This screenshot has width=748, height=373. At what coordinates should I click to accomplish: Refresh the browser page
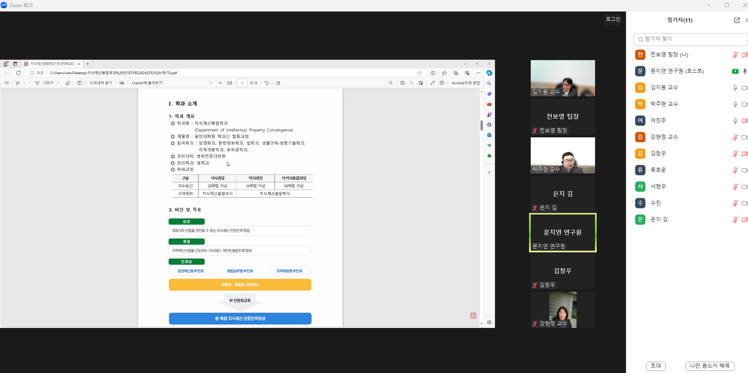[19, 73]
